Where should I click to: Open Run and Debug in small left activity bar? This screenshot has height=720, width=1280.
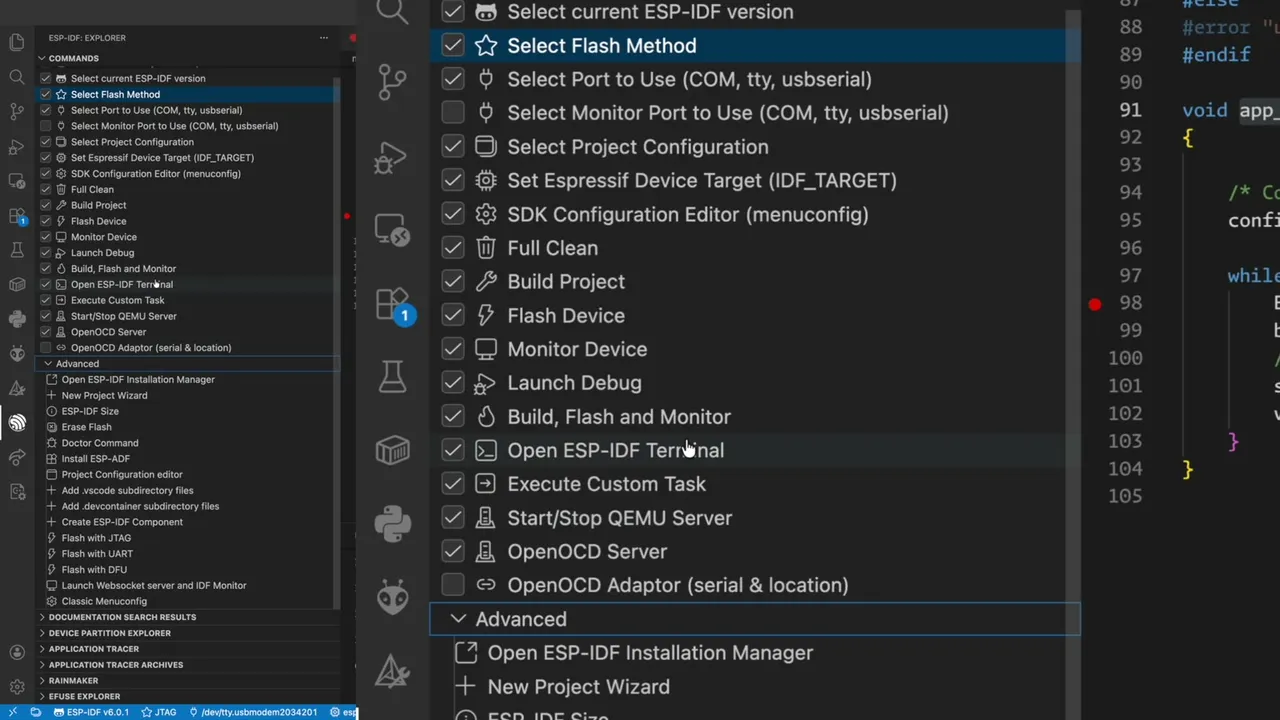point(16,147)
